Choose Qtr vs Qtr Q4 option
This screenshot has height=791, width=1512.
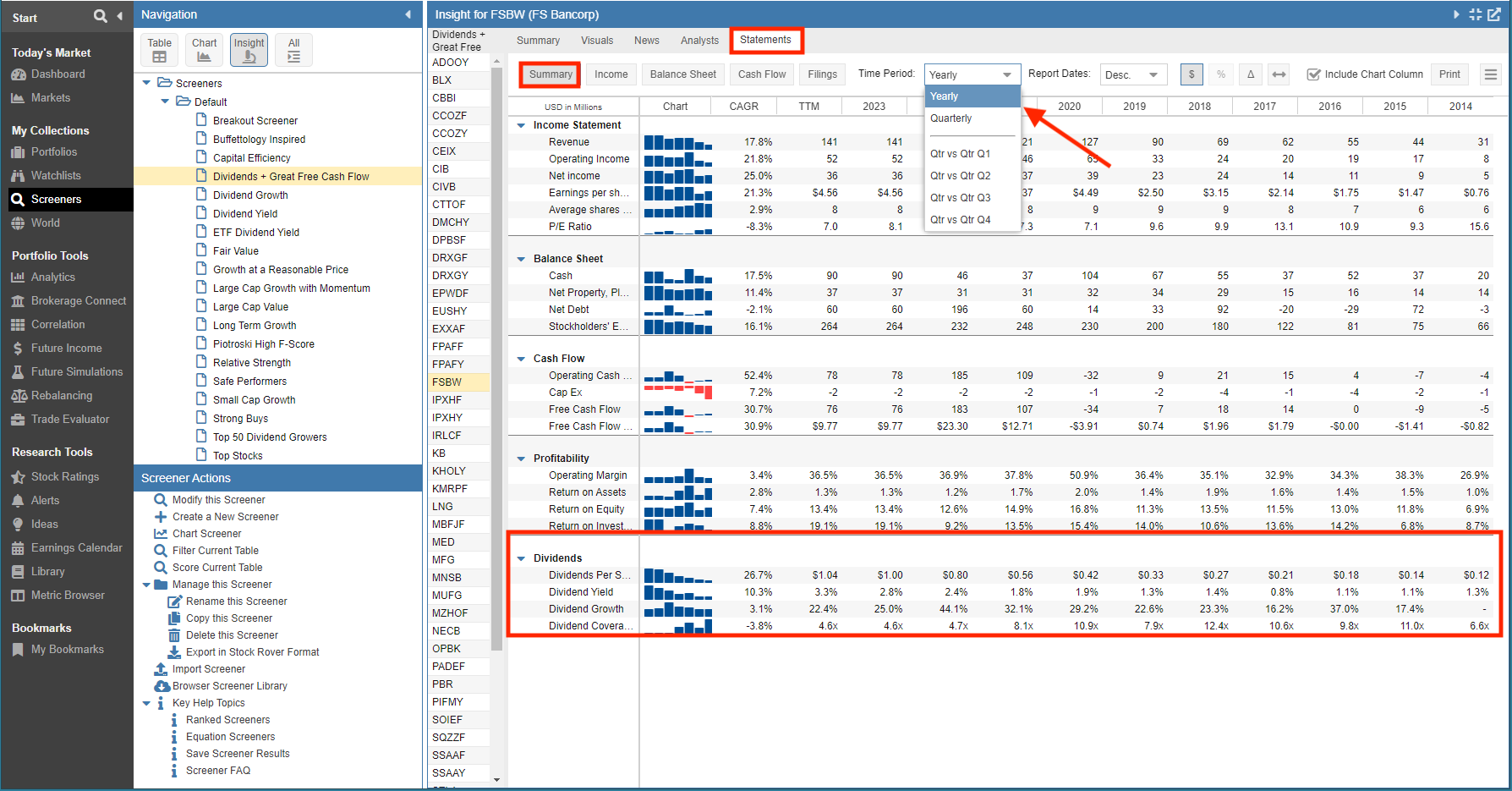tap(972, 220)
